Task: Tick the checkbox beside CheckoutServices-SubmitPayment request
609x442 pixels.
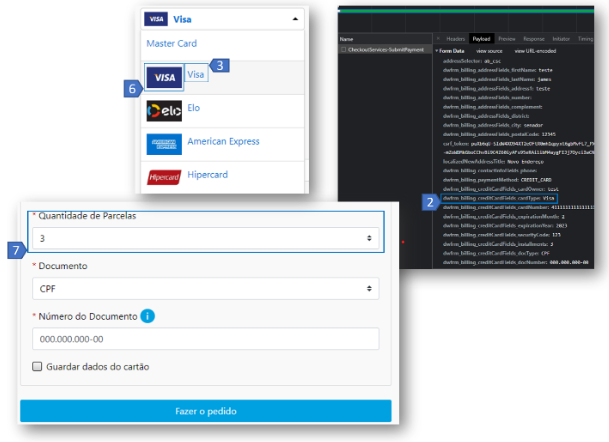Action: click(343, 50)
